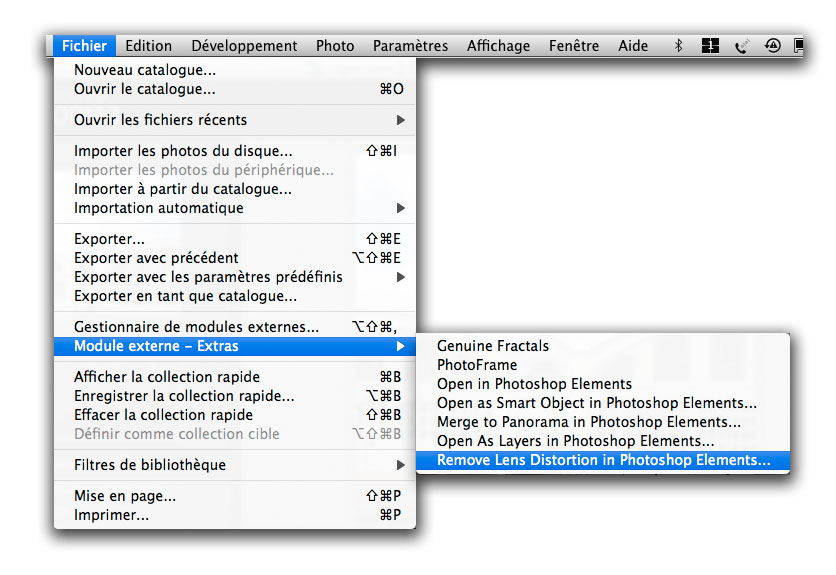The width and height of the screenshot is (836, 575).
Task: Choose Ouvrir le catalogue...
Action: click(x=235, y=89)
